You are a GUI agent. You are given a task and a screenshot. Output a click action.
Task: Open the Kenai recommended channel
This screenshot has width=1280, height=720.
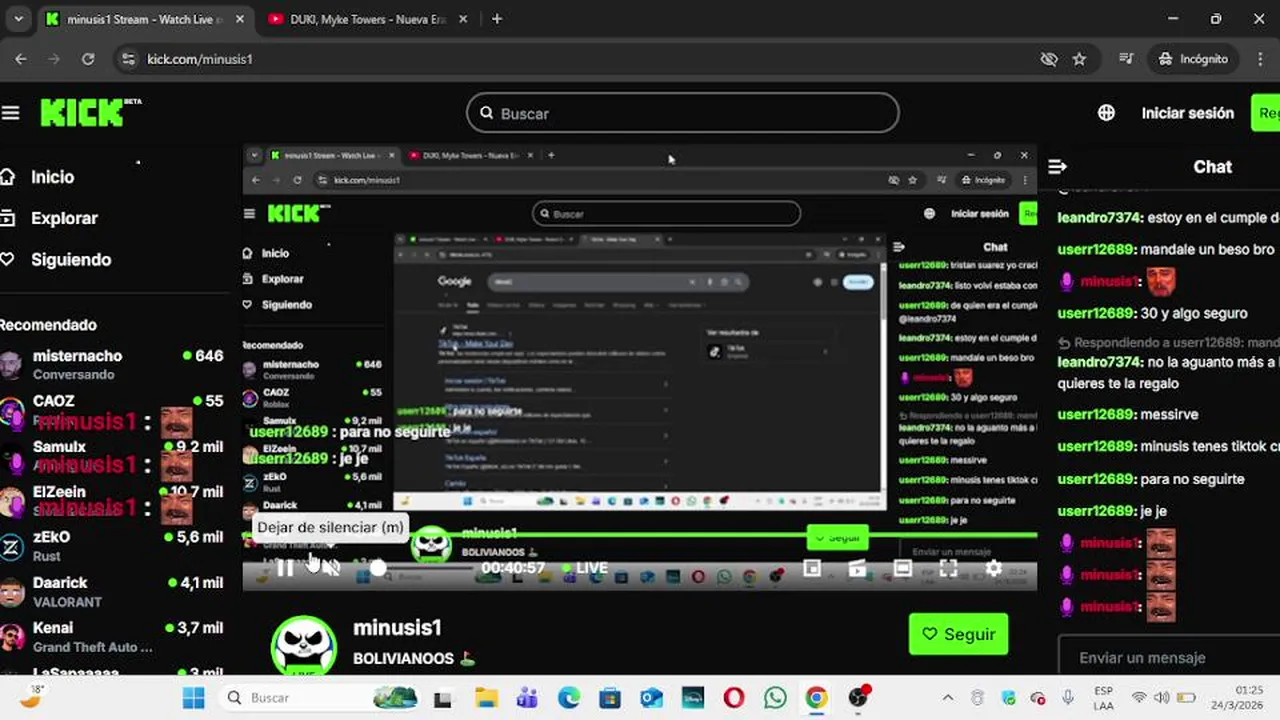click(x=112, y=637)
